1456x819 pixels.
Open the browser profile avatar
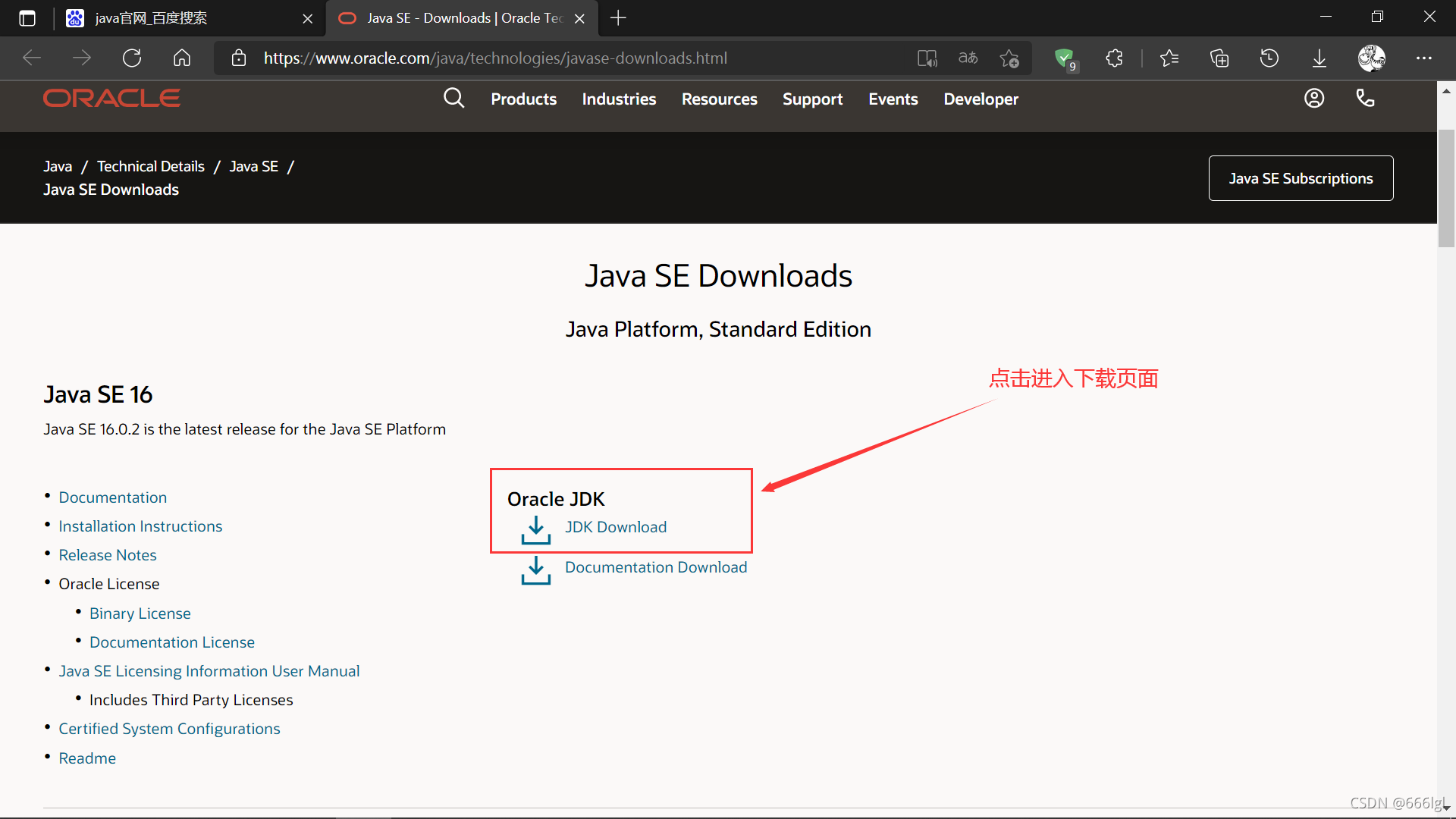[1372, 58]
